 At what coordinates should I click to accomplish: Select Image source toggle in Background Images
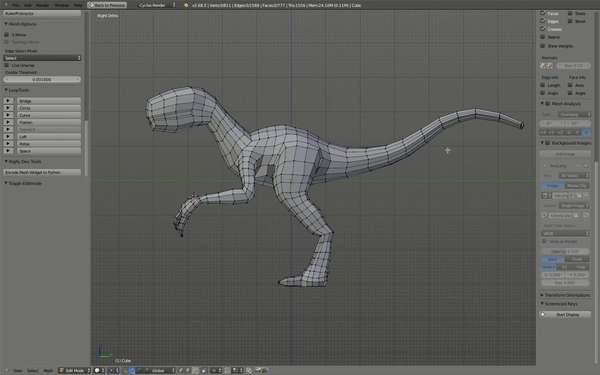[553, 186]
